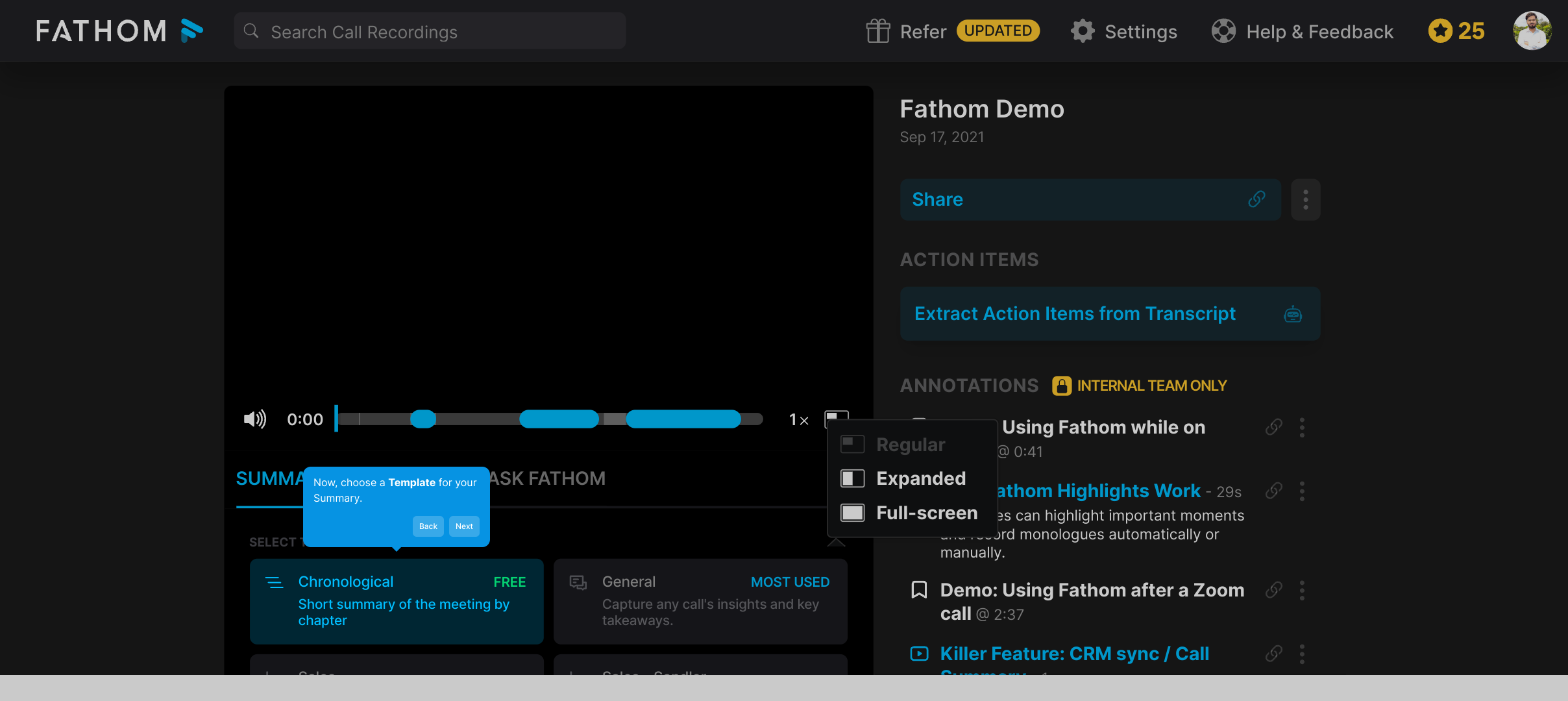Collapse the template selector chevron
The width and height of the screenshot is (1568, 701).
coord(836,542)
